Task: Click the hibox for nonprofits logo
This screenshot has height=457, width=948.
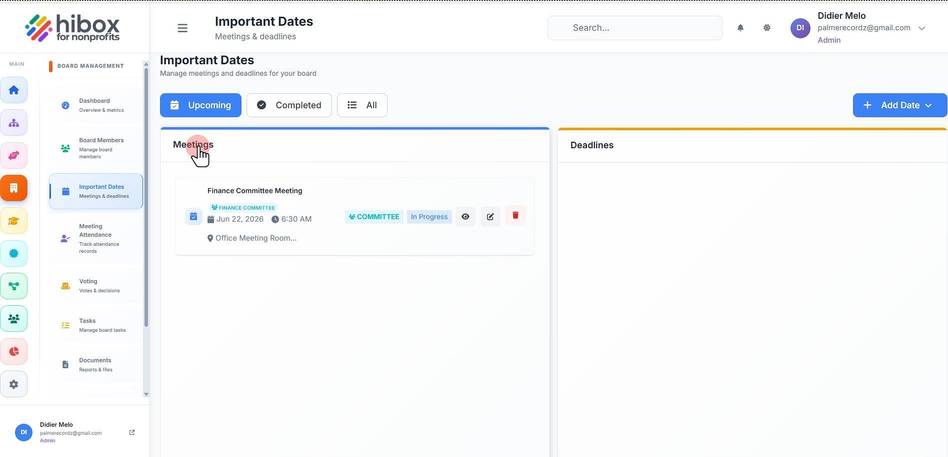Action: [73, 28]
